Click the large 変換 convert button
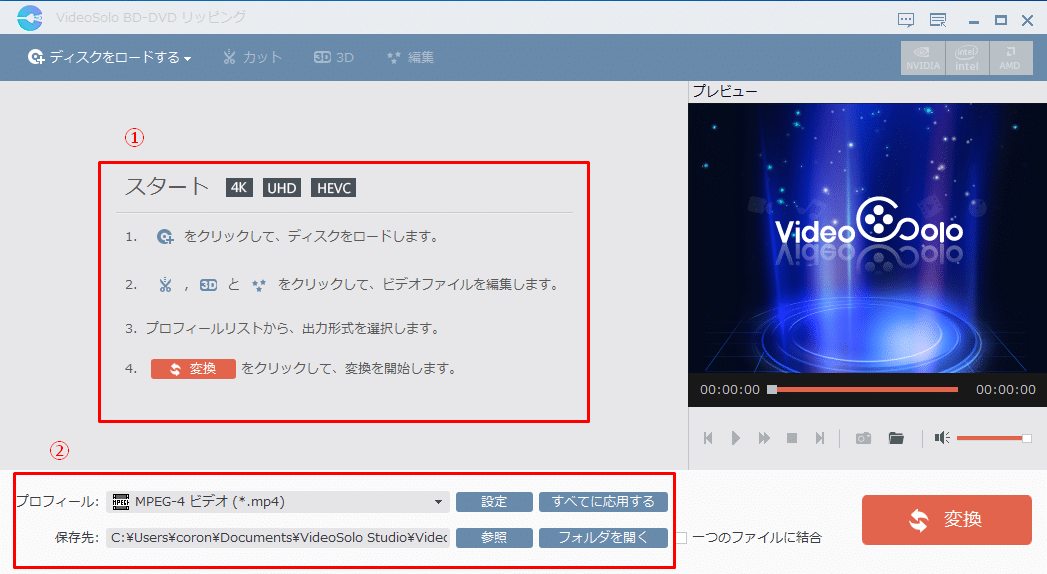 (946, 520)
